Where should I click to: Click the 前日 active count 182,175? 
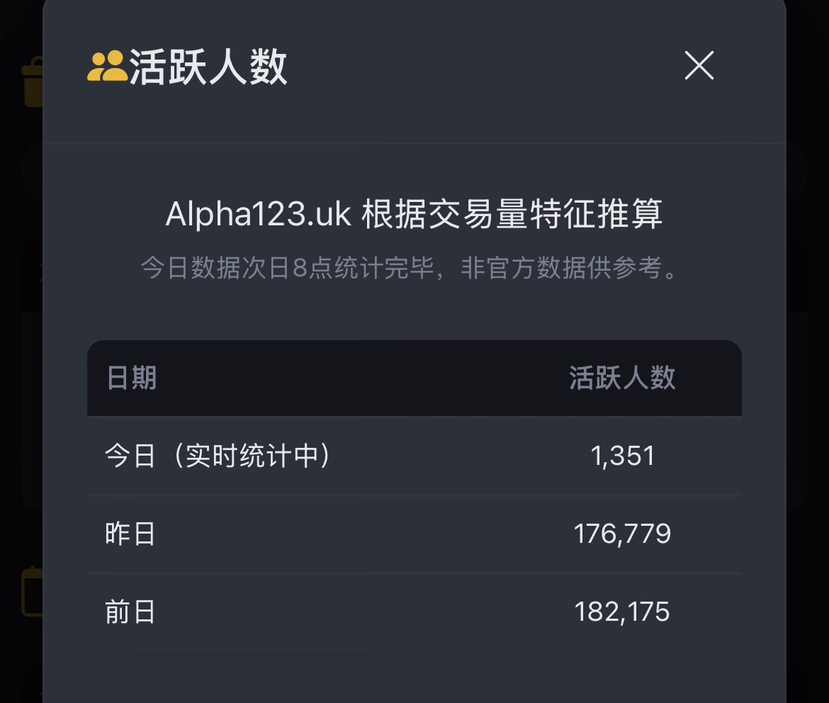tap(622, 612)
